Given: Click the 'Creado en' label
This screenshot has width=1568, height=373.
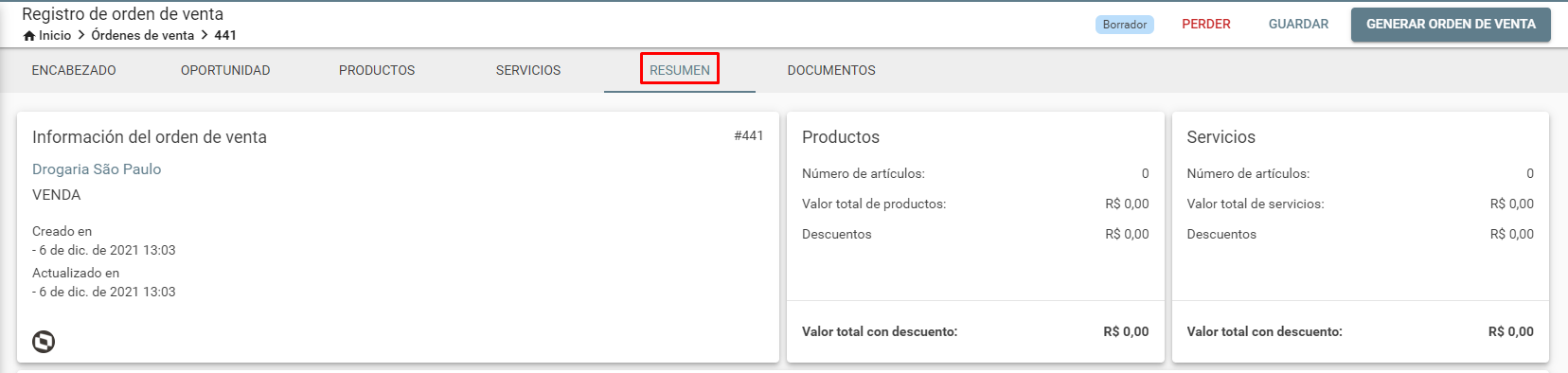Looking at the screenshot, I should 62,231.
